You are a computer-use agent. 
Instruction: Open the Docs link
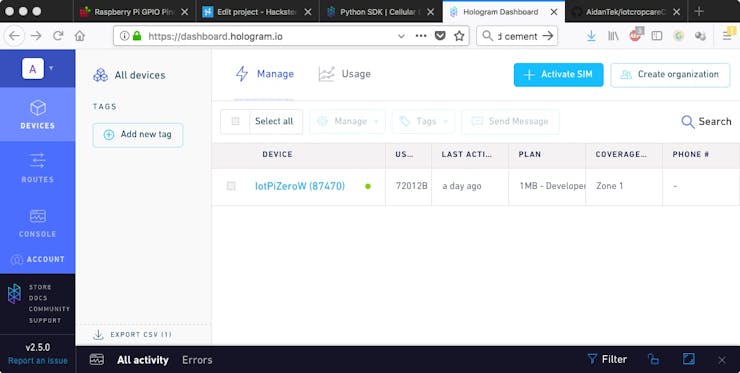pyautogui.click(x=38, y=298)
